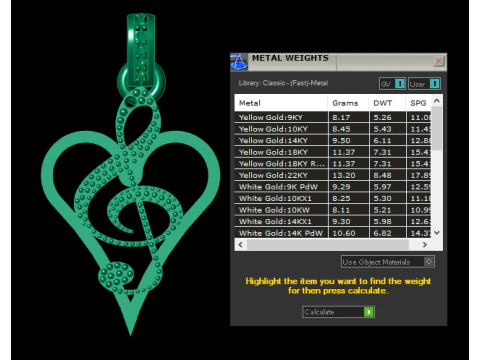Click the 8.11 grams value
This screenshot has height=360, width=480.
point(341,210)
